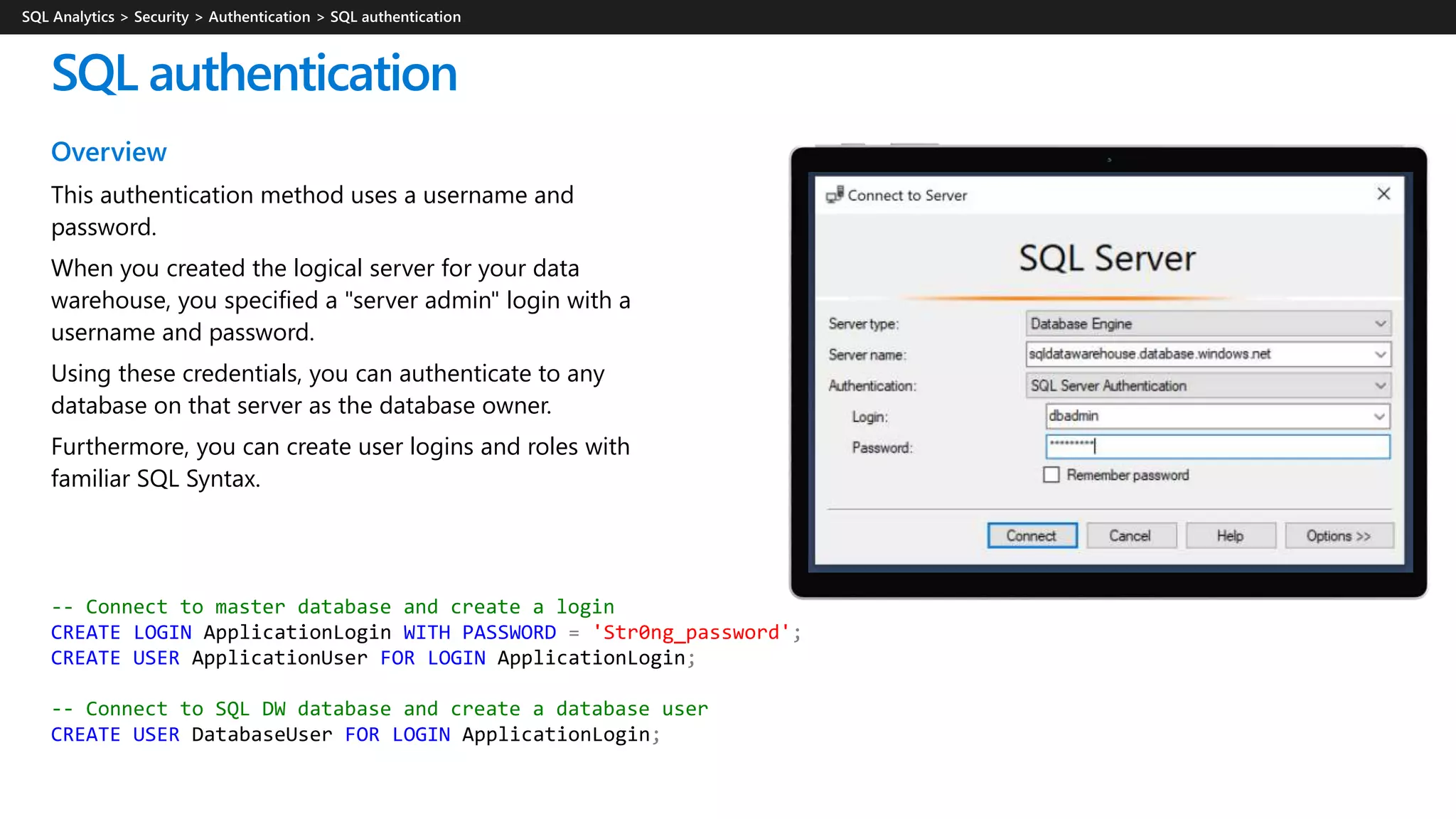Click paragraph starting 'Furthermore, you can create'
Screen dimensions: 1456x819
pos(341,463)
